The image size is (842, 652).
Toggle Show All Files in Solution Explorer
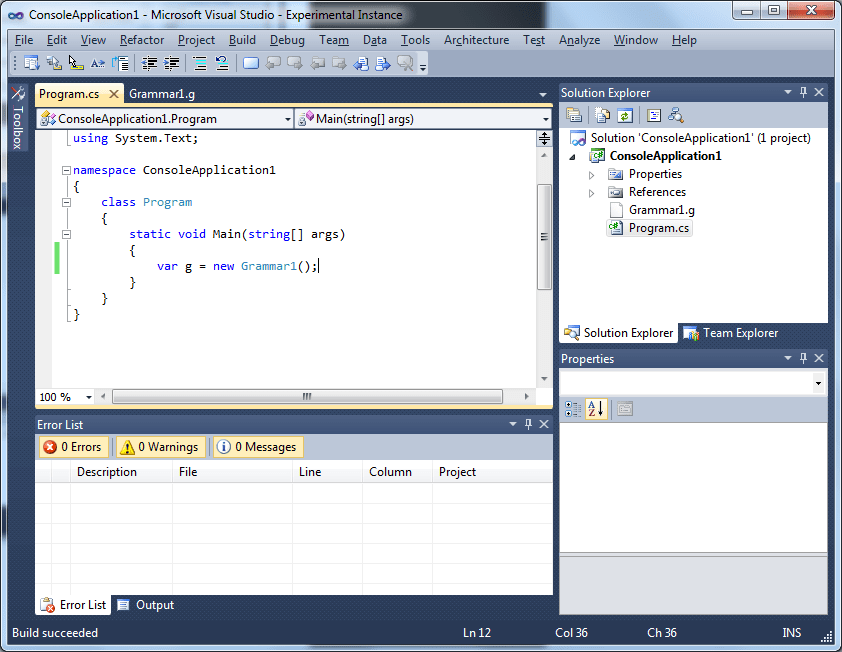603,115
